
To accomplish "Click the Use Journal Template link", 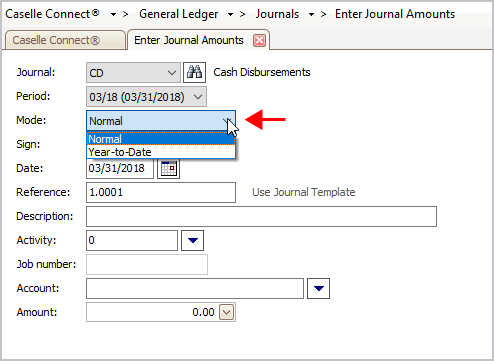I will [304, 192].
